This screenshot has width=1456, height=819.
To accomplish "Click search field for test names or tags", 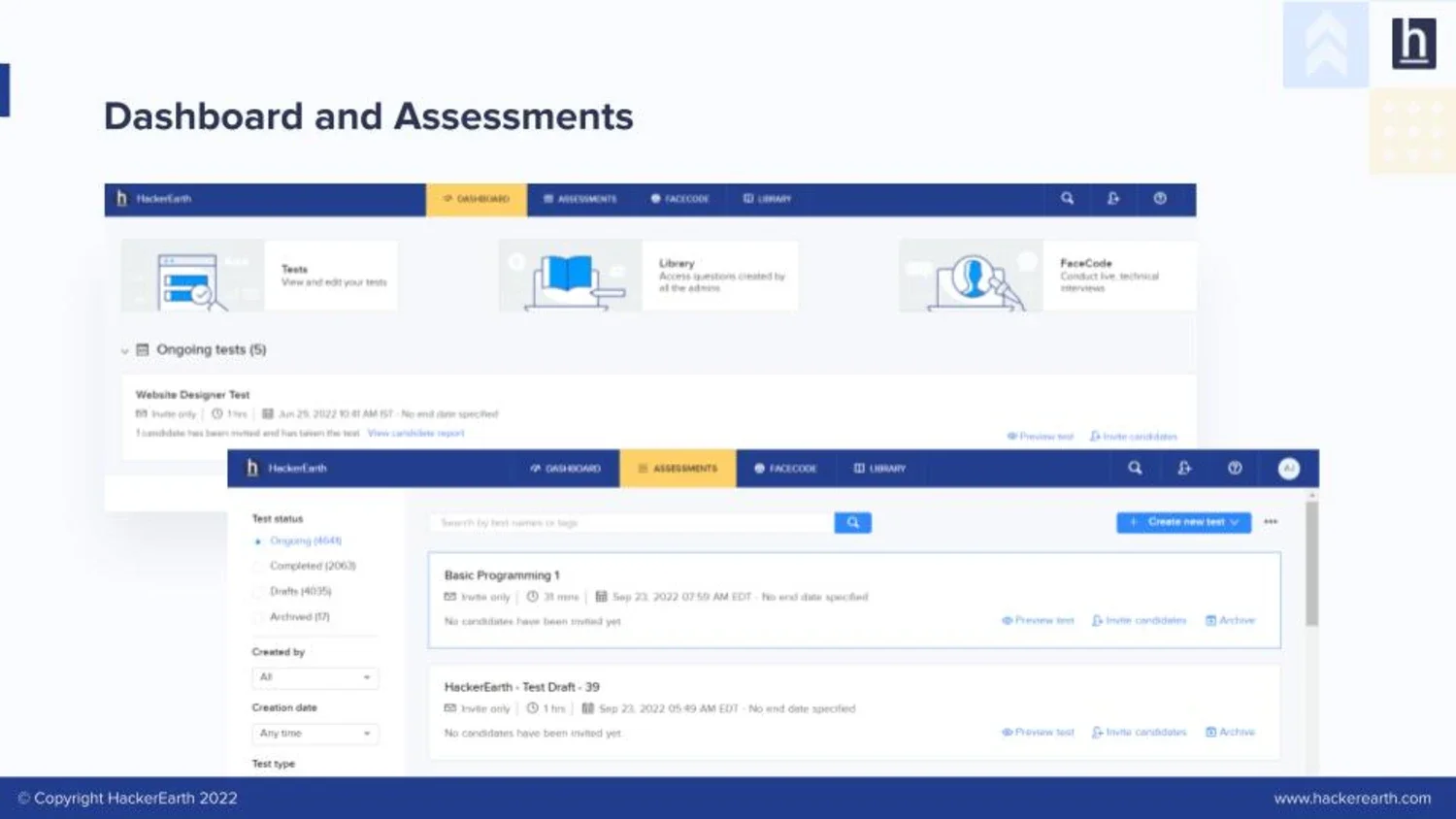I will pyautogui.click(x=632, y=523).
